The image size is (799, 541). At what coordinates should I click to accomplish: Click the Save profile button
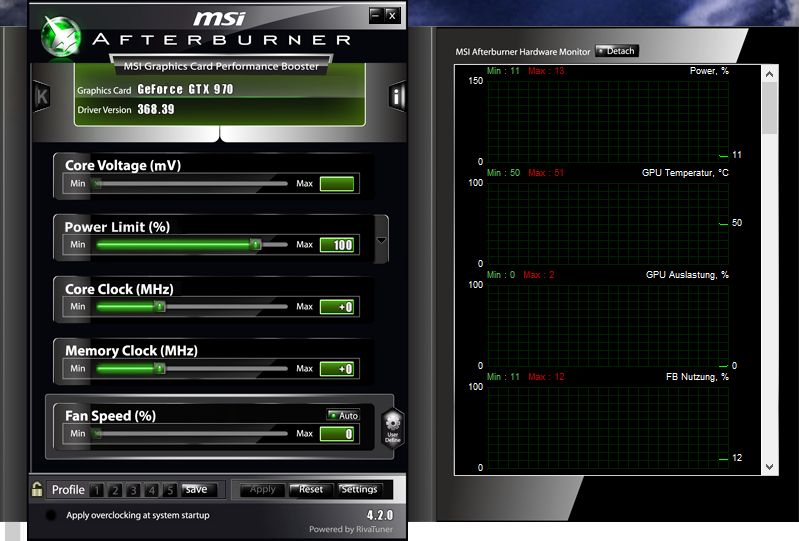click(x=199, y=490)
